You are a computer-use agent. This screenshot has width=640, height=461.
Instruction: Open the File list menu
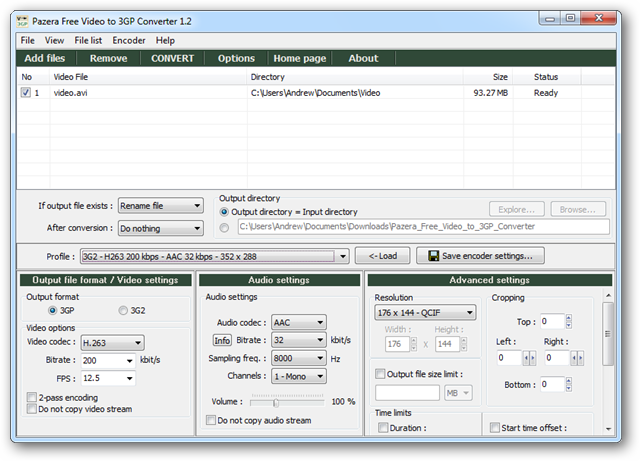[x=88, y=40]
